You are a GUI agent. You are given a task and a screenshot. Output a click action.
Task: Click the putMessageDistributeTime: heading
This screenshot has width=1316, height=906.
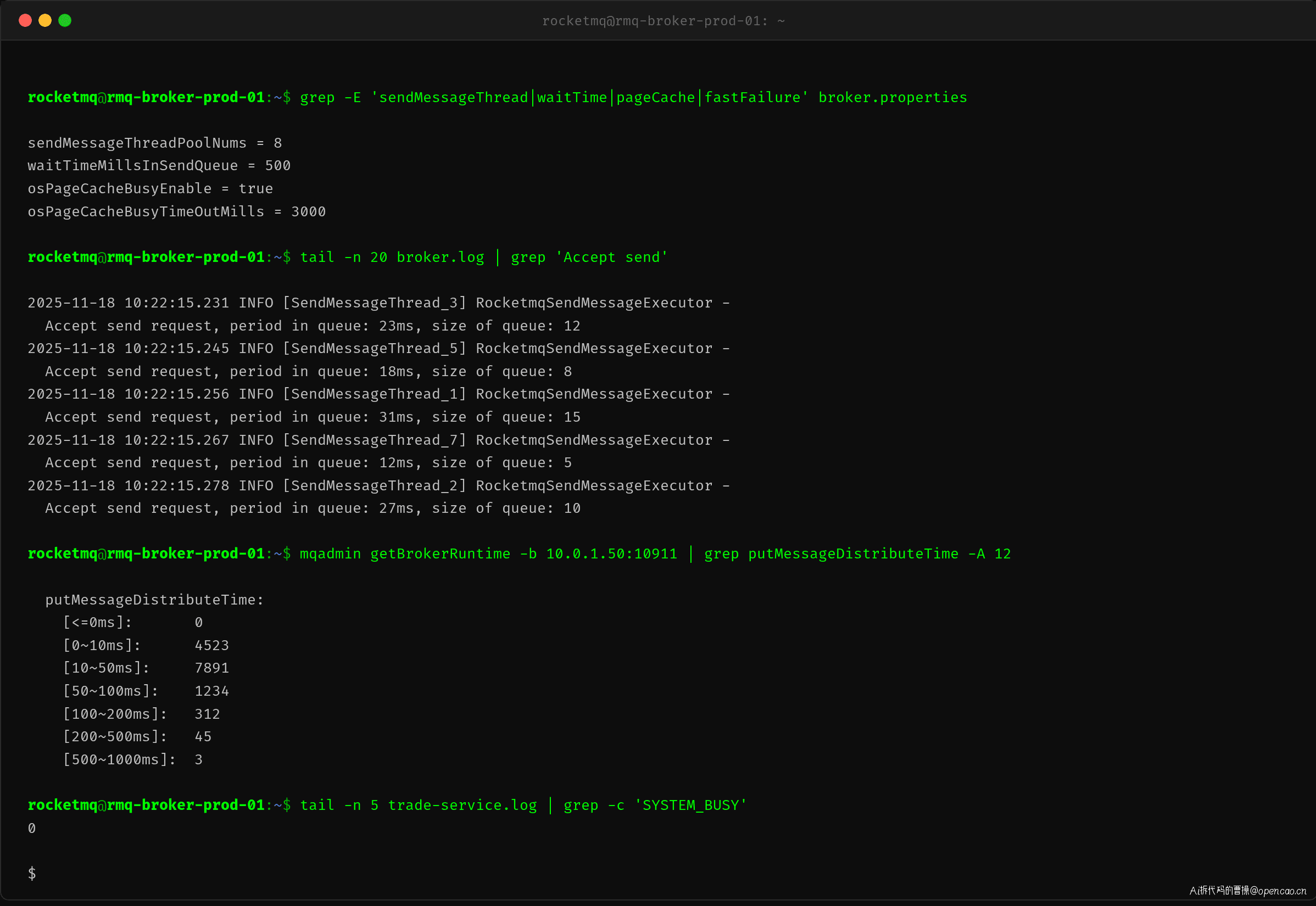(x=154, y=600)
